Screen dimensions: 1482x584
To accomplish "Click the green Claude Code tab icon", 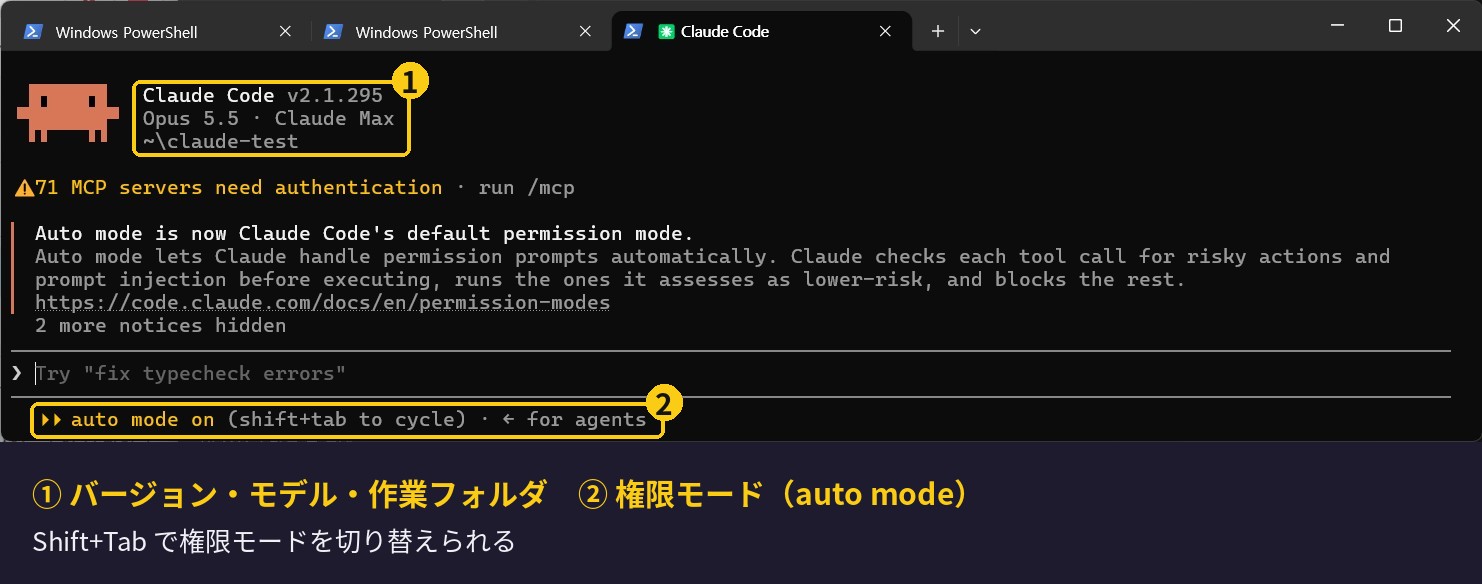I will (x=666, y=32).
